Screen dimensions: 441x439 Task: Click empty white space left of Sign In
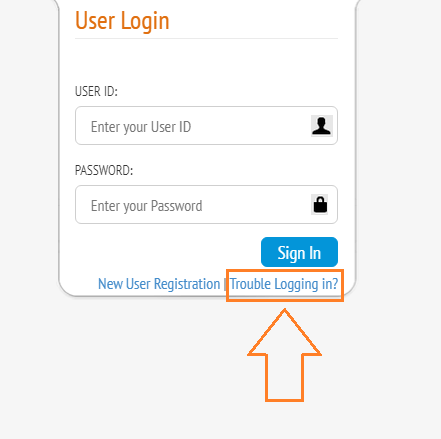tap(167, 252)
